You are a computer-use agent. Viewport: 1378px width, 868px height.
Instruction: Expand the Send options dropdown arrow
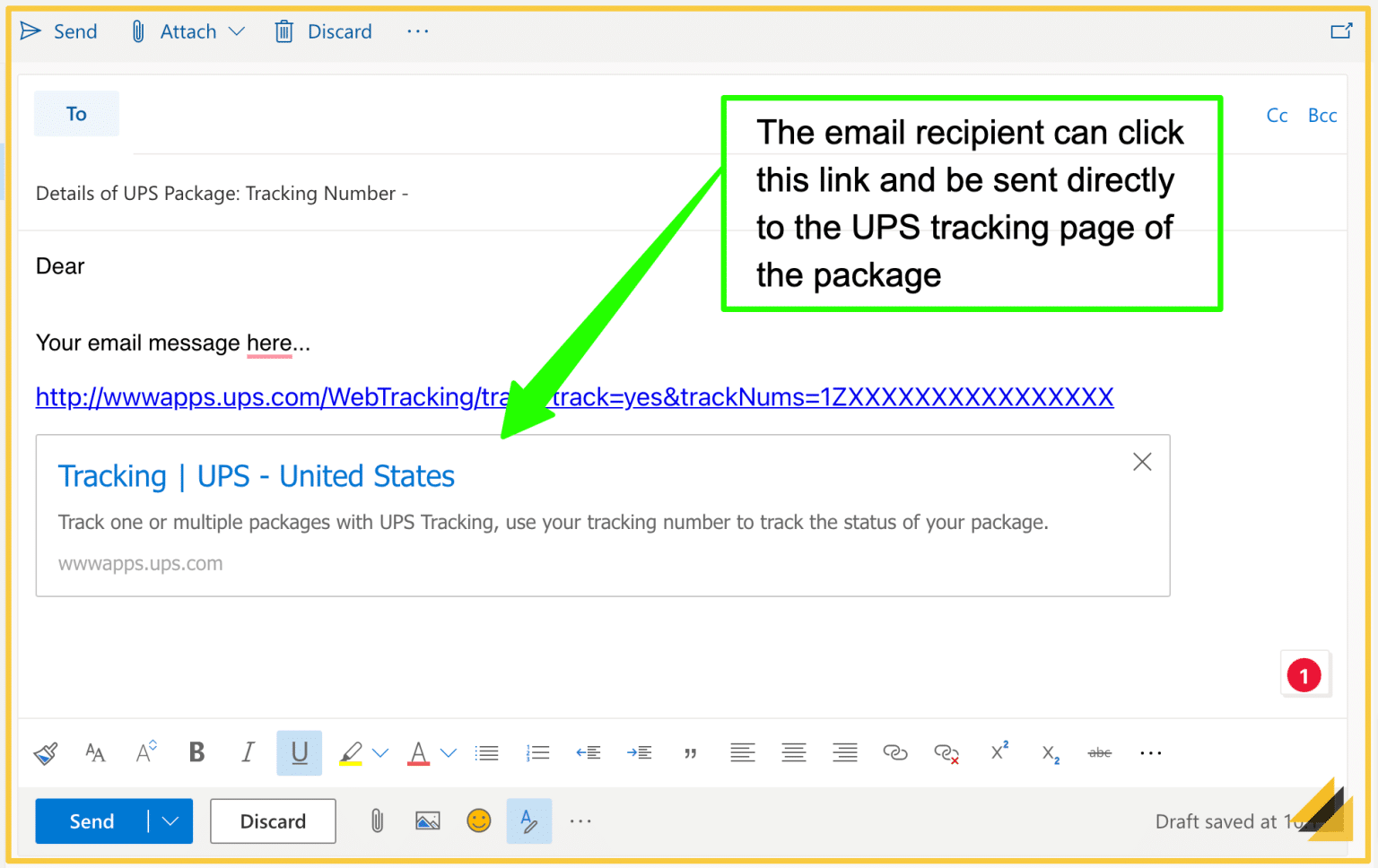coord(170,821)
